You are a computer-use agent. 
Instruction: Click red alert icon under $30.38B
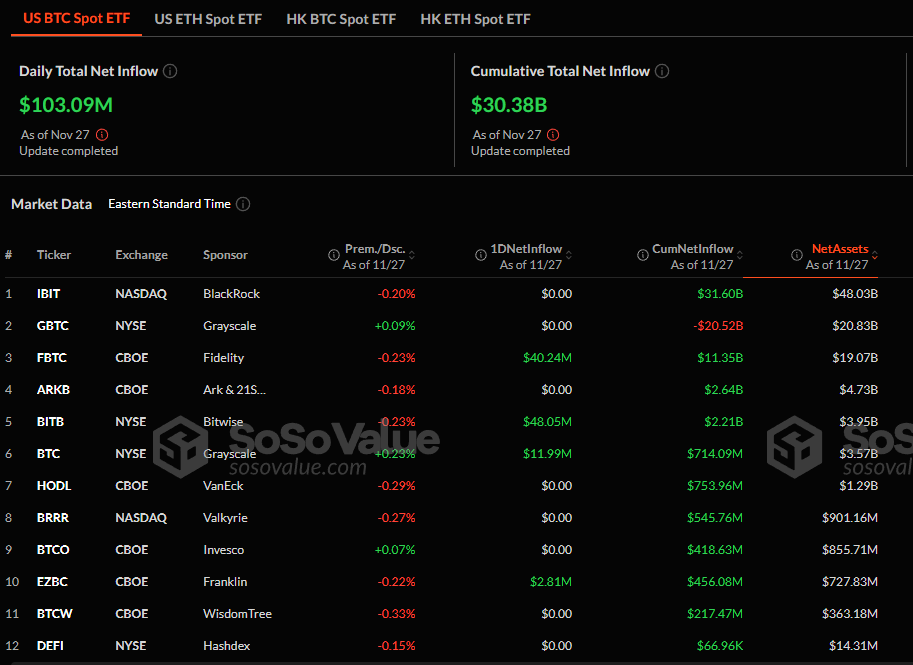(x=554, y=135)
